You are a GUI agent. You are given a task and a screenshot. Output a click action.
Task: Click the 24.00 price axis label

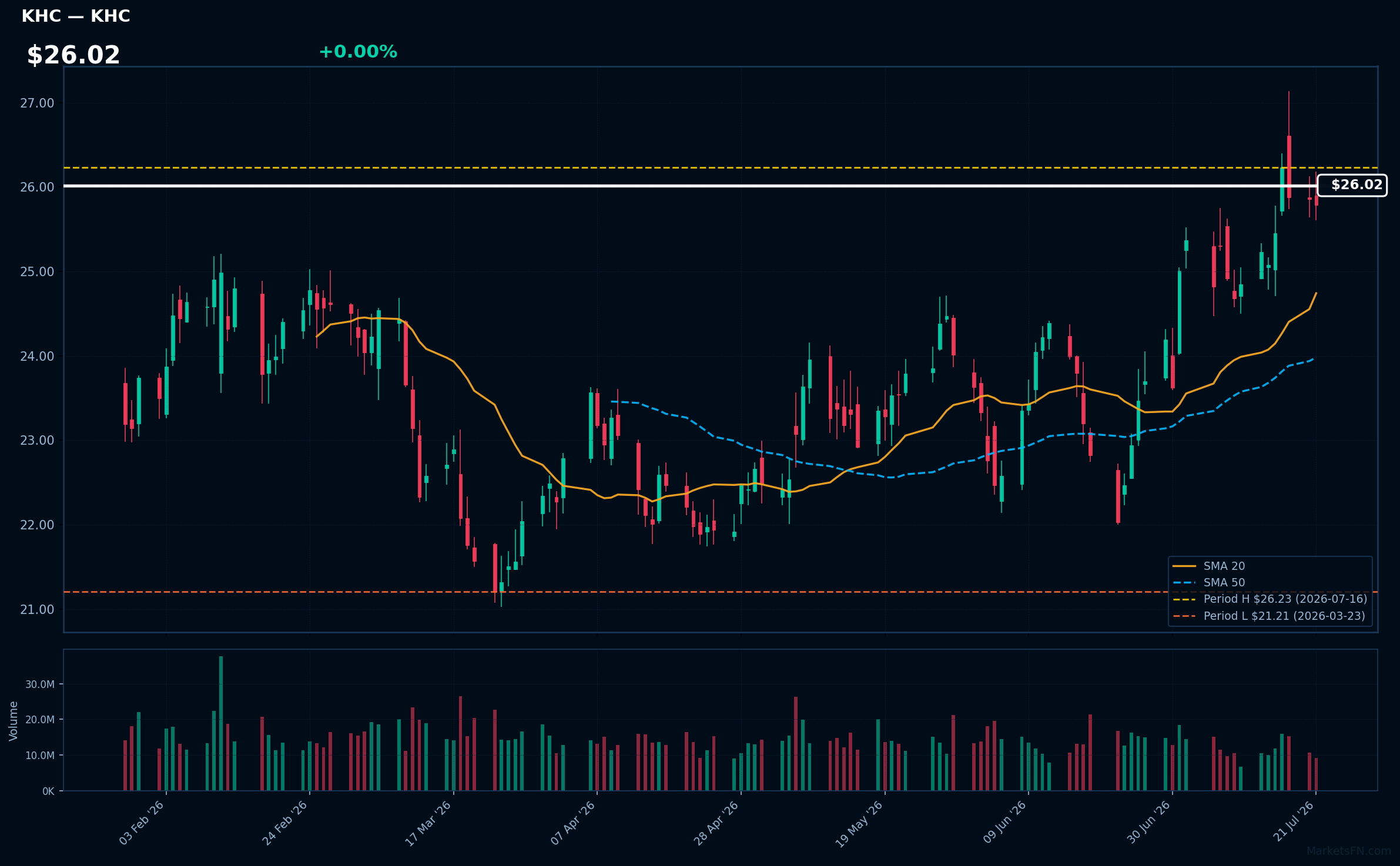tap(37, 357)
